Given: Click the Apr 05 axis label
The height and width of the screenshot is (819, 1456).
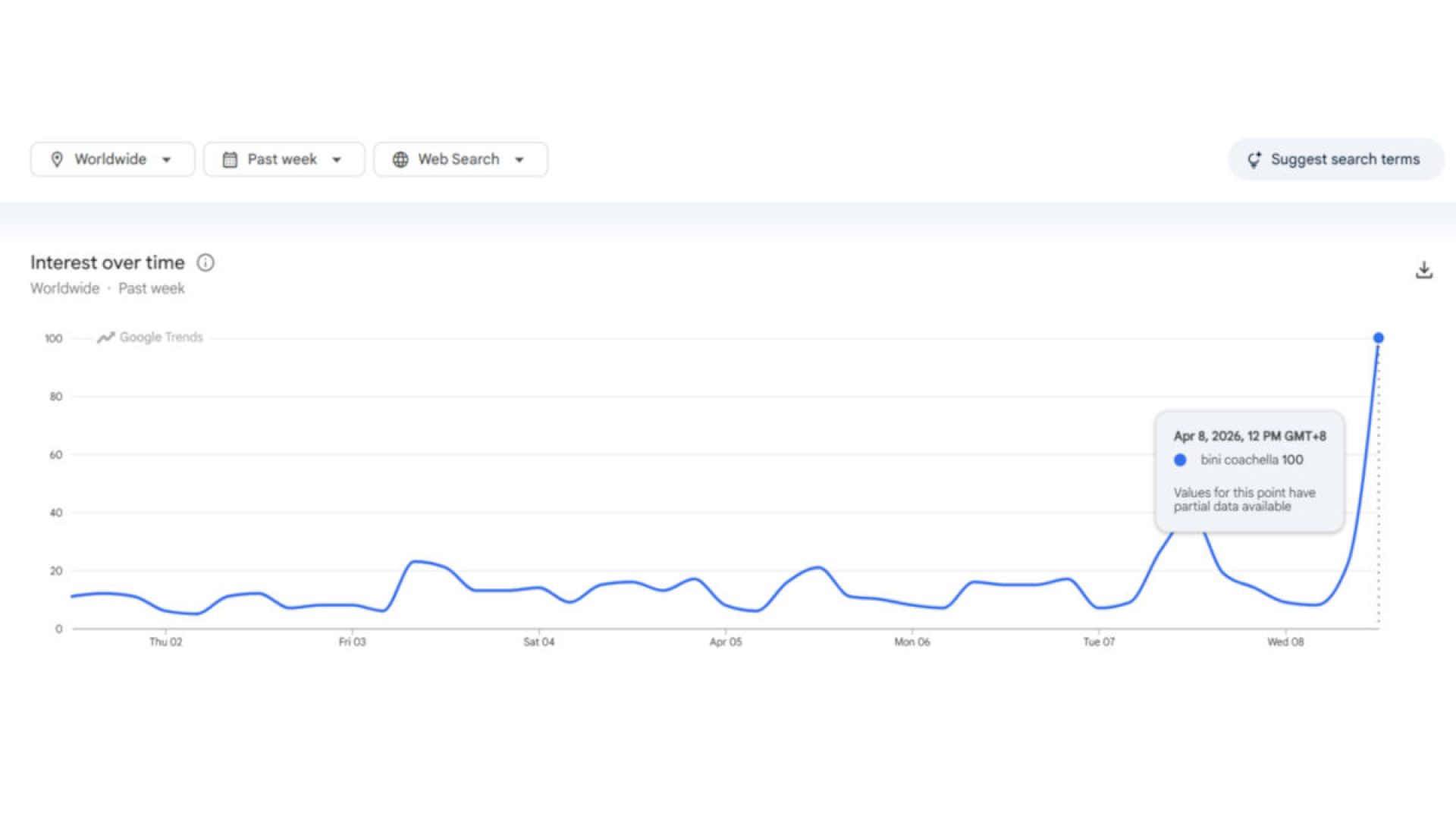Looking at the screenshot, I should 726,642.
